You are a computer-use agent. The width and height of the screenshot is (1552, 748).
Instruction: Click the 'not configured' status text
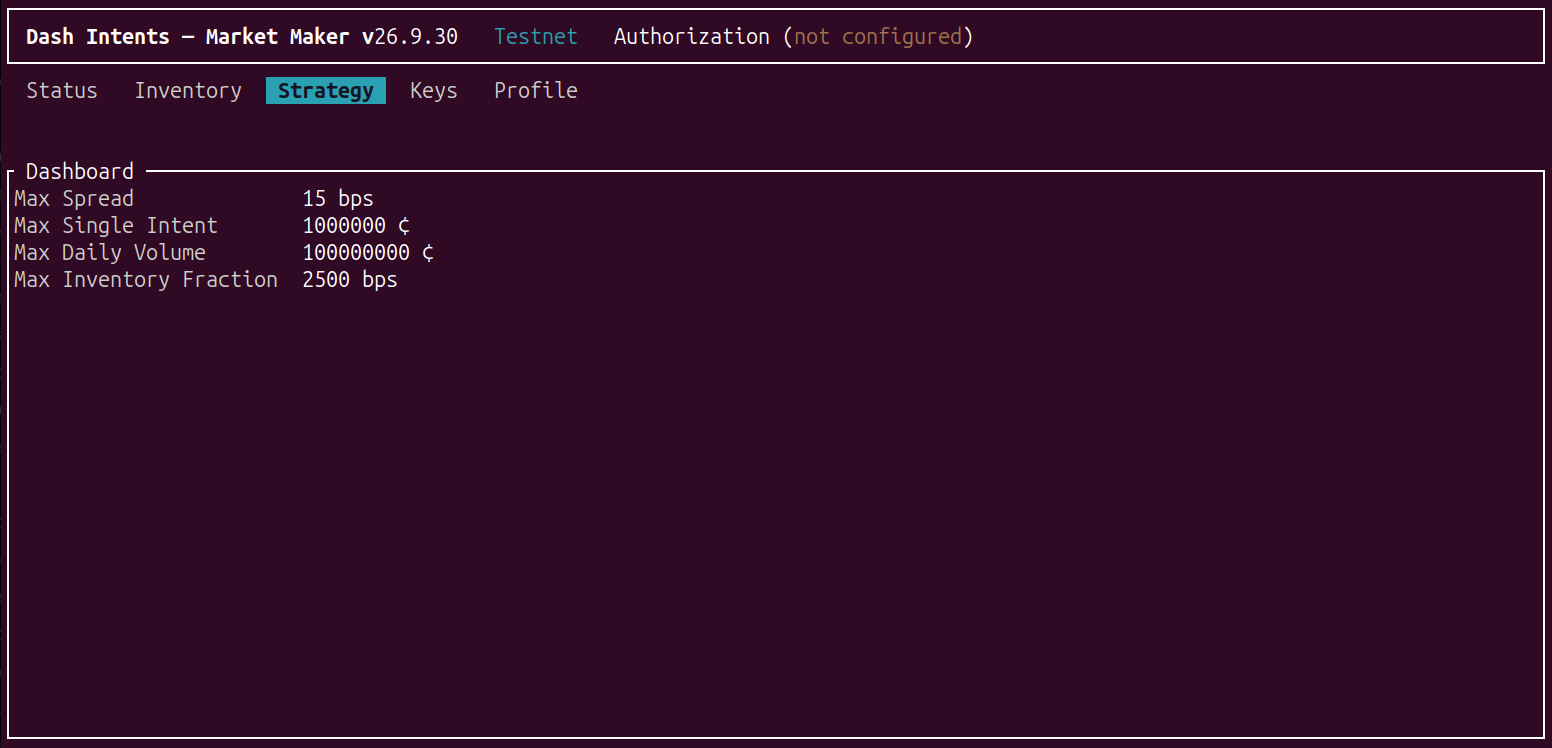click(878, 37)
